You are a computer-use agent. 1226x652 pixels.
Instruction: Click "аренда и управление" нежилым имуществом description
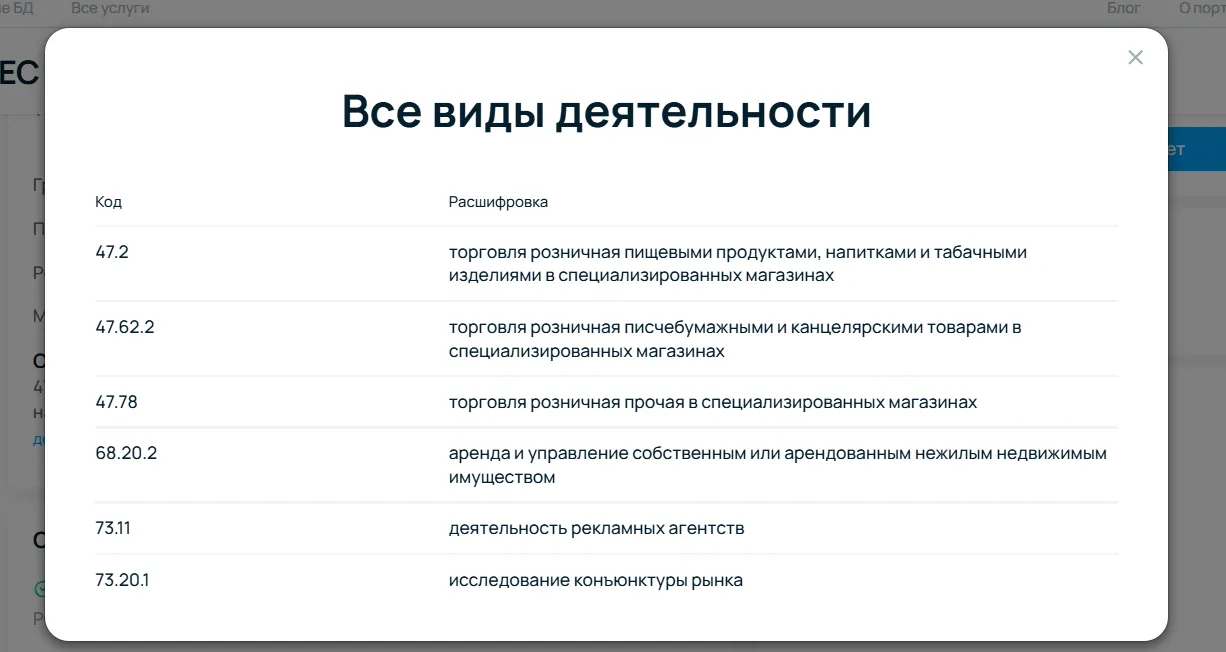778,465
